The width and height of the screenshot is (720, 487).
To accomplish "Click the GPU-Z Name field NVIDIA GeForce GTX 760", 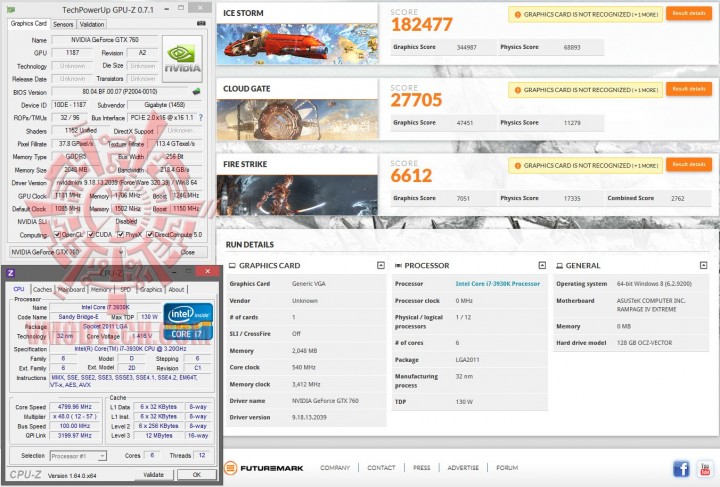I will pyautogui.click(x=104, y=40).
